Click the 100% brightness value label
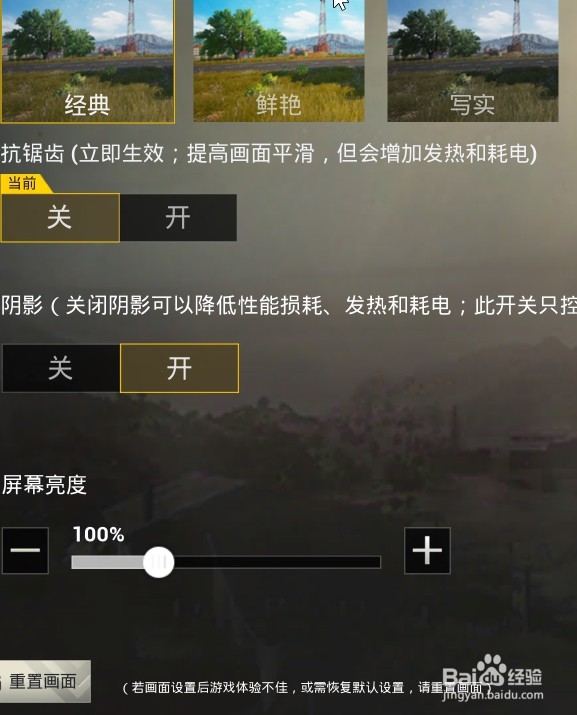Image resolution: width=577 pixels, height=715 pixels. pos(98,534)
